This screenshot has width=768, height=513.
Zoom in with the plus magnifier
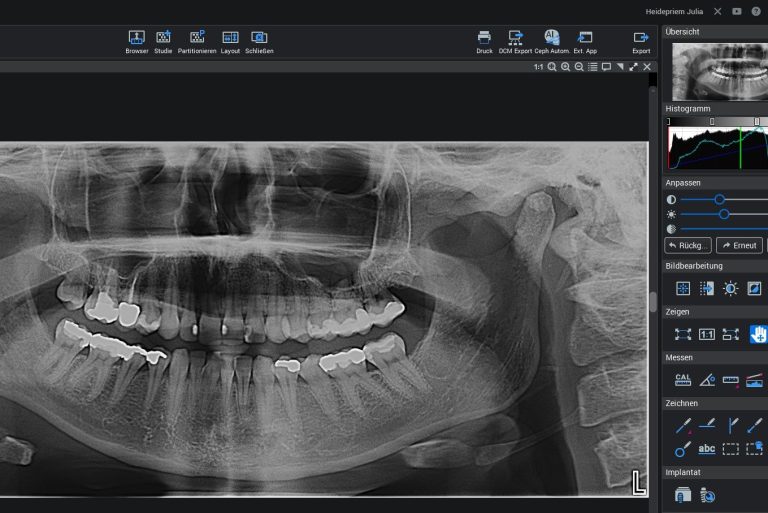click(566, 67)
